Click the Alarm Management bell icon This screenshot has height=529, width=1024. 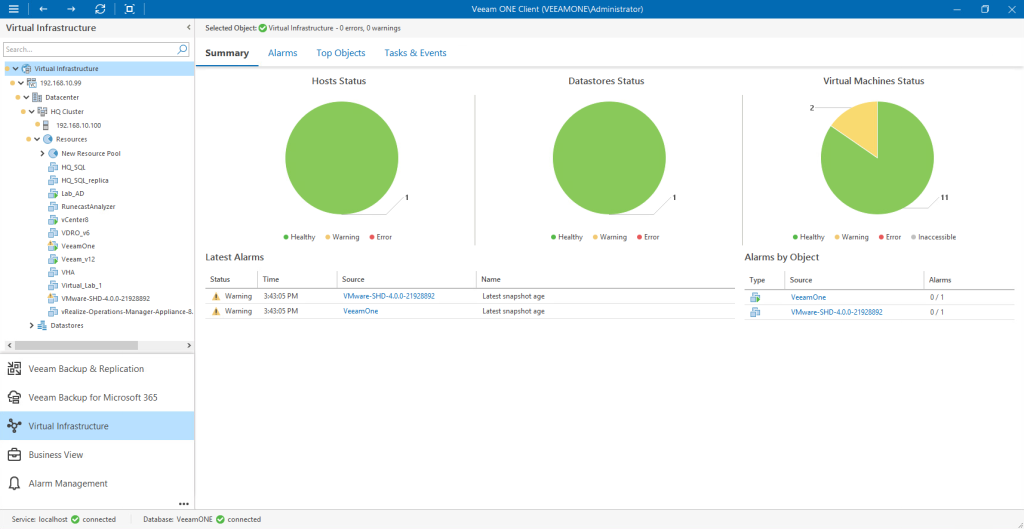click(14, 483)
